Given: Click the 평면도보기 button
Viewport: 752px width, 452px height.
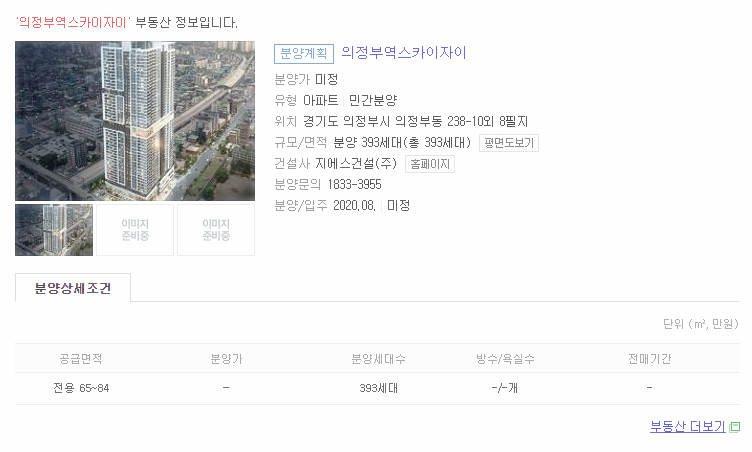Looking at the screenshot, I should 509,143.
